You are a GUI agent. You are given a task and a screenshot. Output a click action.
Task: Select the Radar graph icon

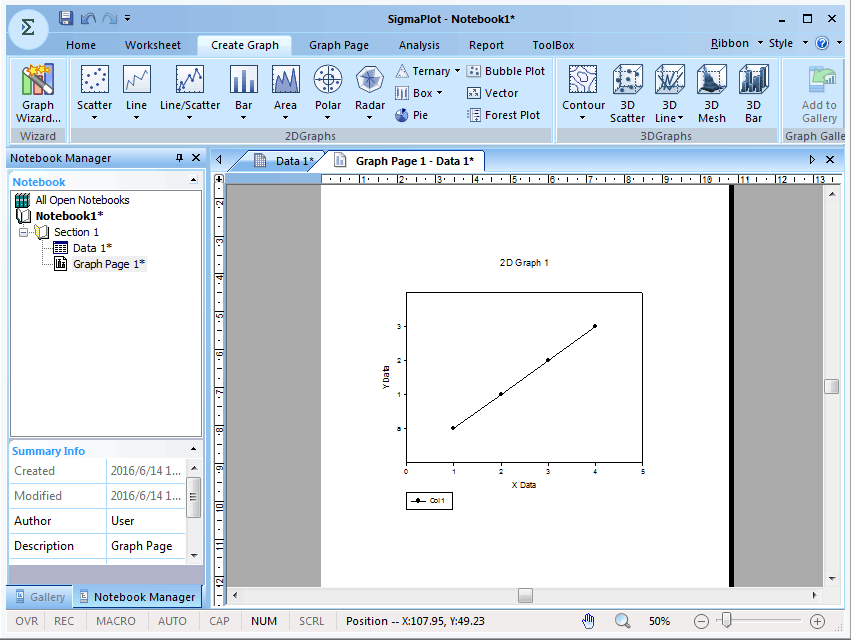pyautogui.click(x=370, y=80)
